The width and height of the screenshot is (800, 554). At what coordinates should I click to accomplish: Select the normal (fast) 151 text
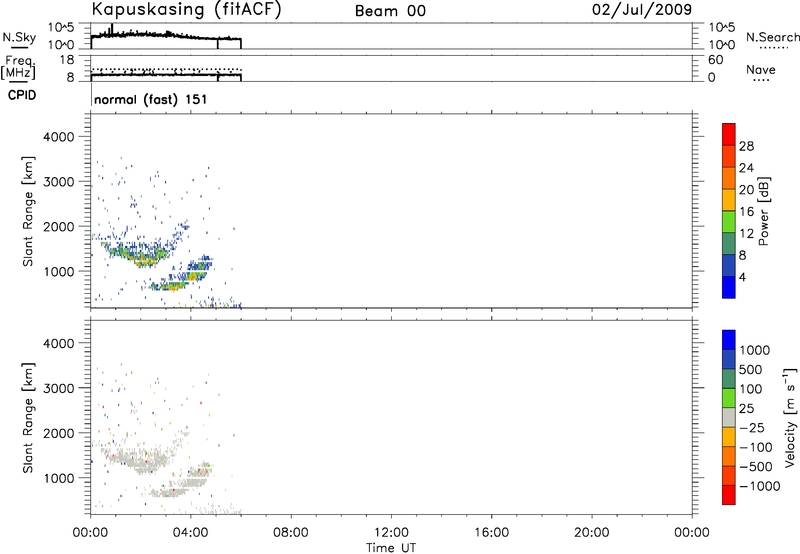[x=151, y=99]
